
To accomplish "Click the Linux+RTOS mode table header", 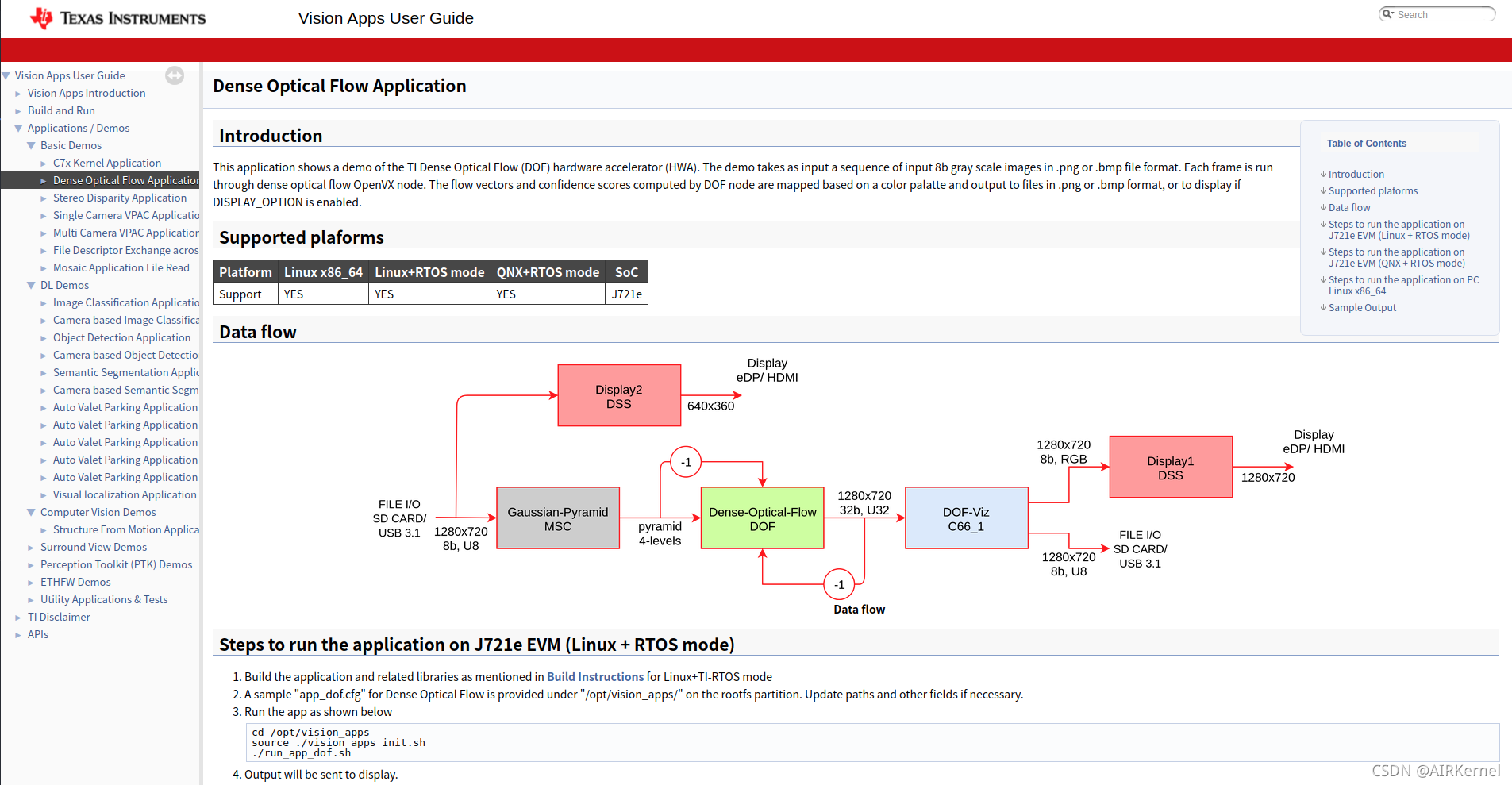I will [429, 272].
